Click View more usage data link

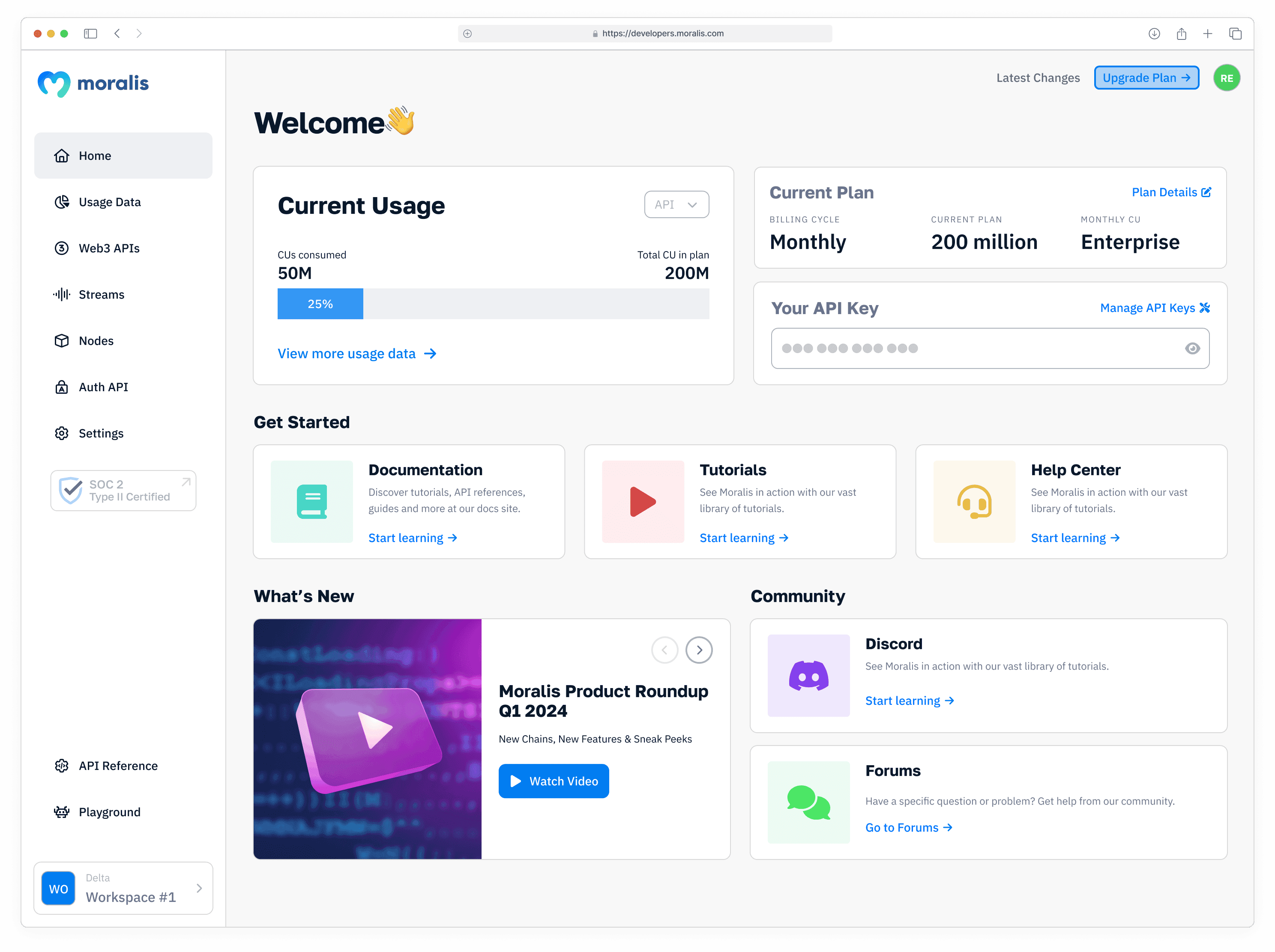point(356,353)
